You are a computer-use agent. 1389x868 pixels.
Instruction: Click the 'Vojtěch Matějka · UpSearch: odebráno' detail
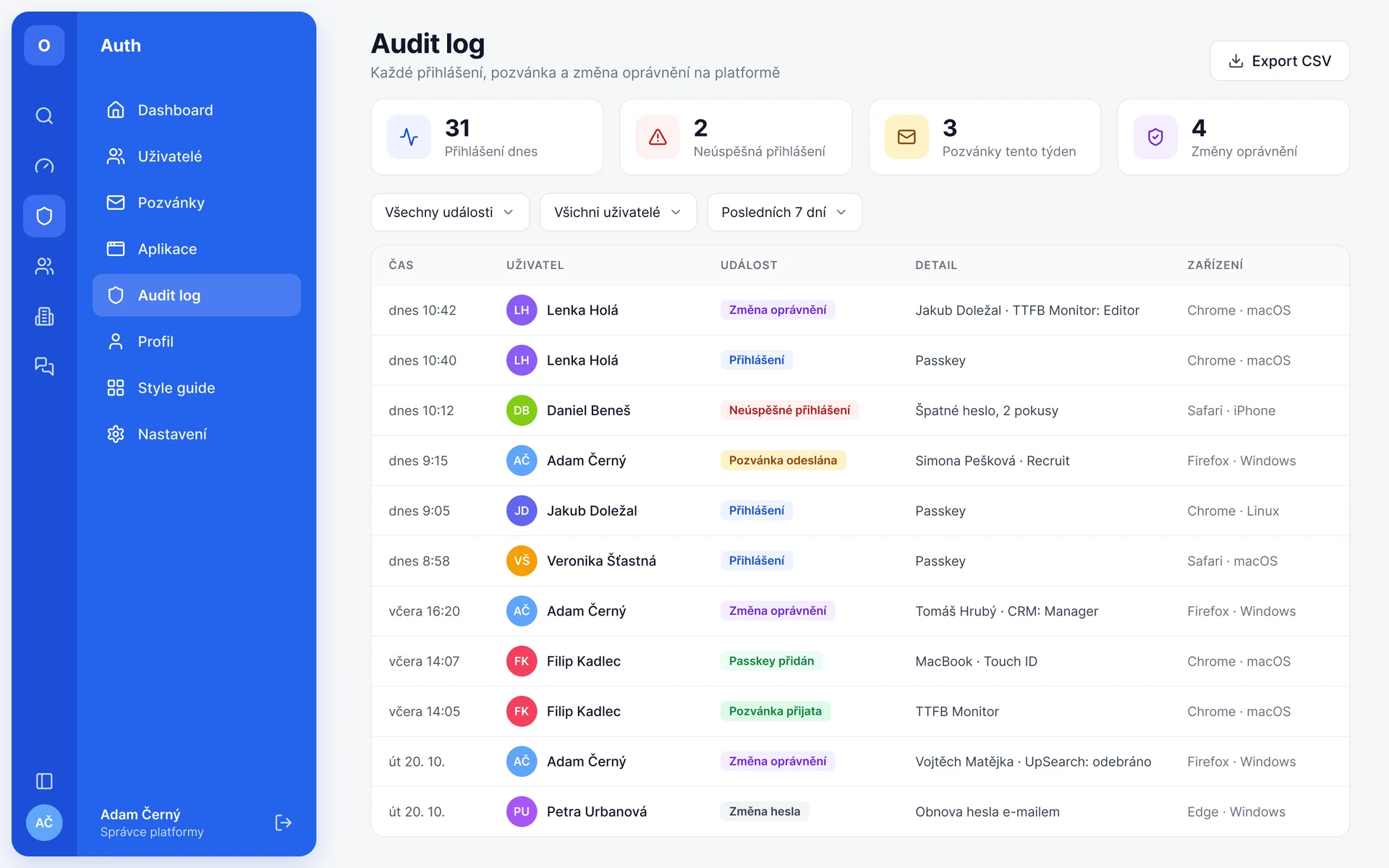1033,762
